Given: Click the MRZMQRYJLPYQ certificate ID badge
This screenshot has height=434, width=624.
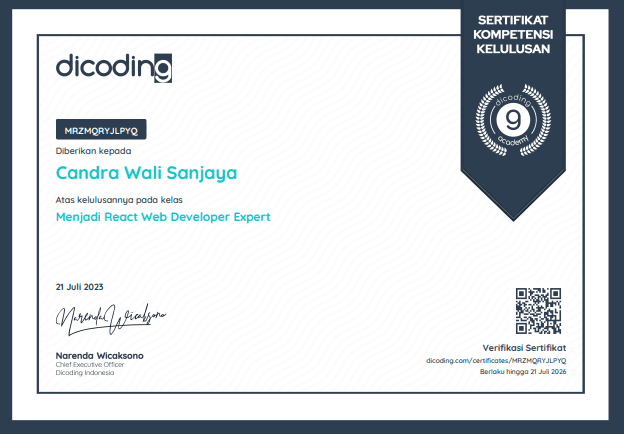Looking at the screenshot, I should click(x=101, y=129).
